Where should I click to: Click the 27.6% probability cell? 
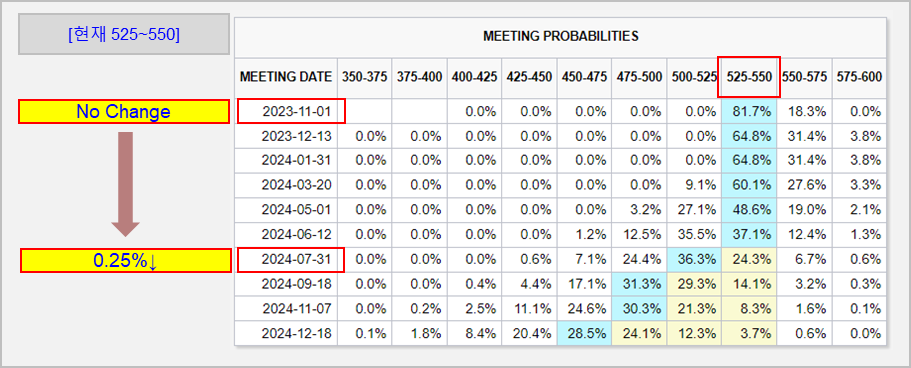point(804,185)
